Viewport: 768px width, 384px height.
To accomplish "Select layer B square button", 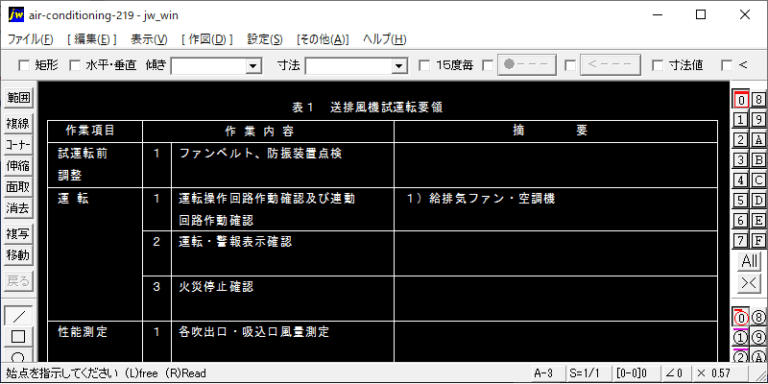I will pyautogui.click(x=759, y=160).
